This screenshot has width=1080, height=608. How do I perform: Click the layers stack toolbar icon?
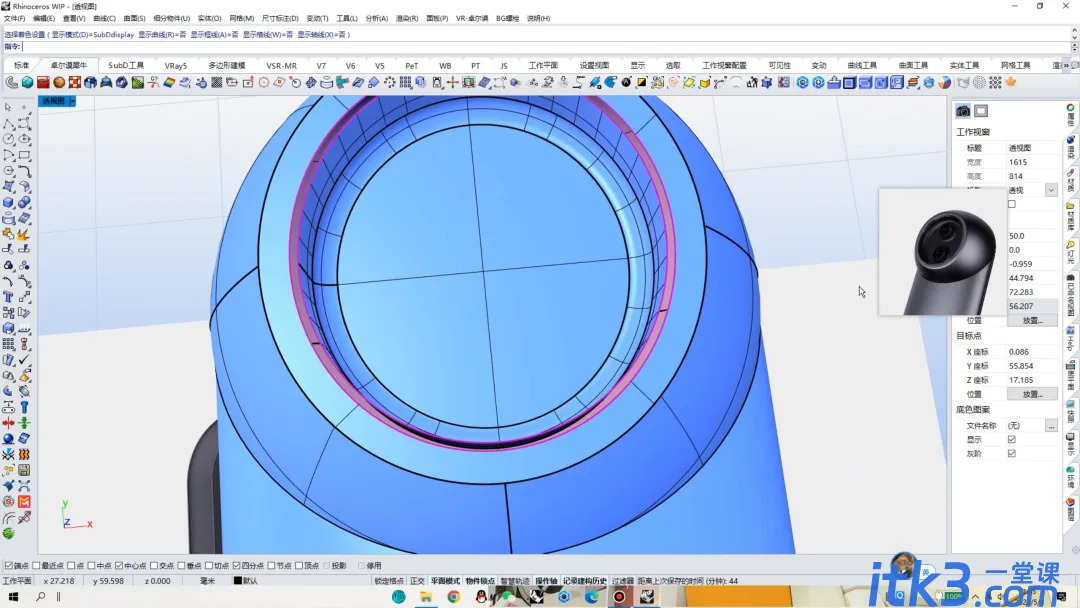coord(913,83)
